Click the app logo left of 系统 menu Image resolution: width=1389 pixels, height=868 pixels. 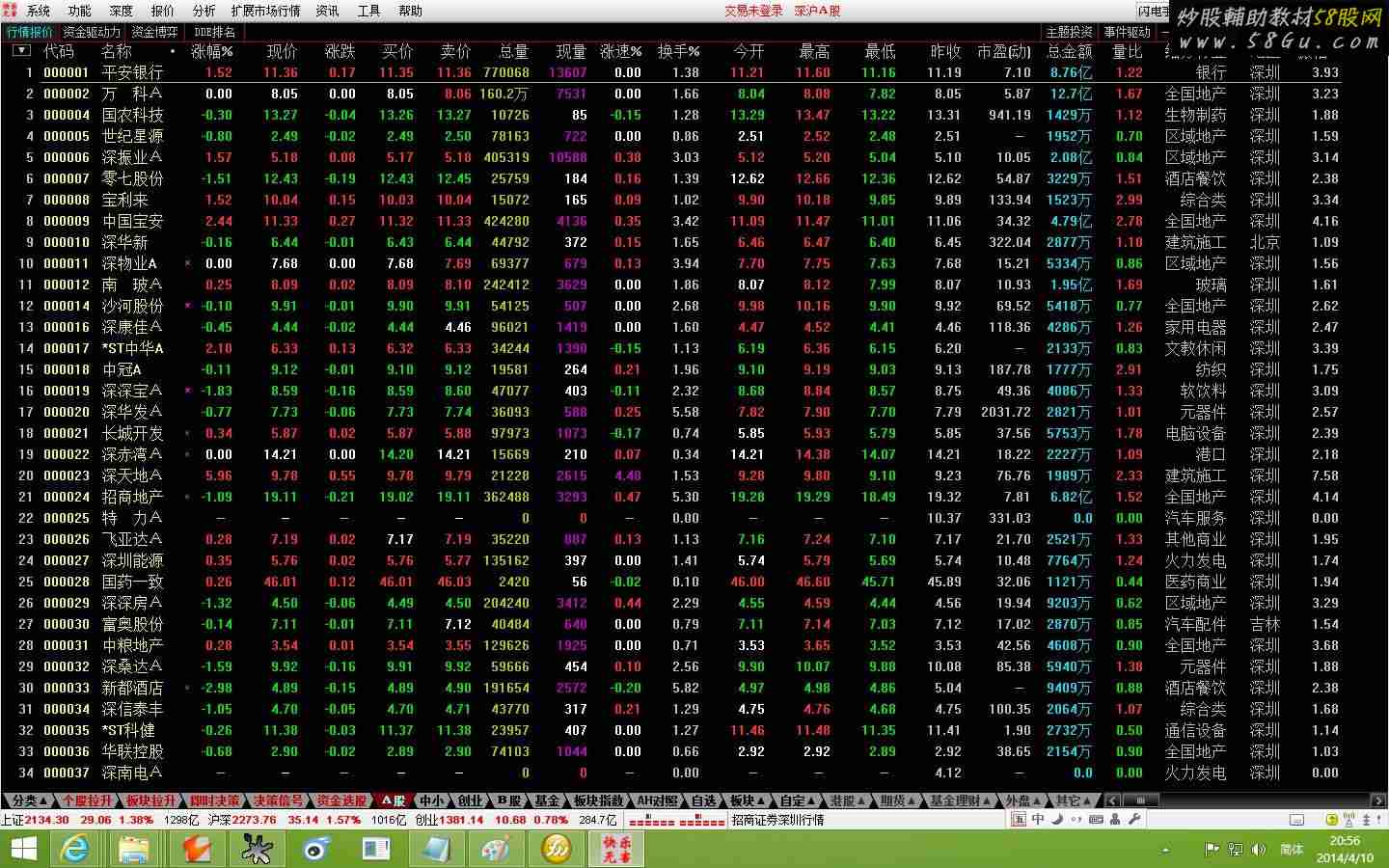click(11, 10)
